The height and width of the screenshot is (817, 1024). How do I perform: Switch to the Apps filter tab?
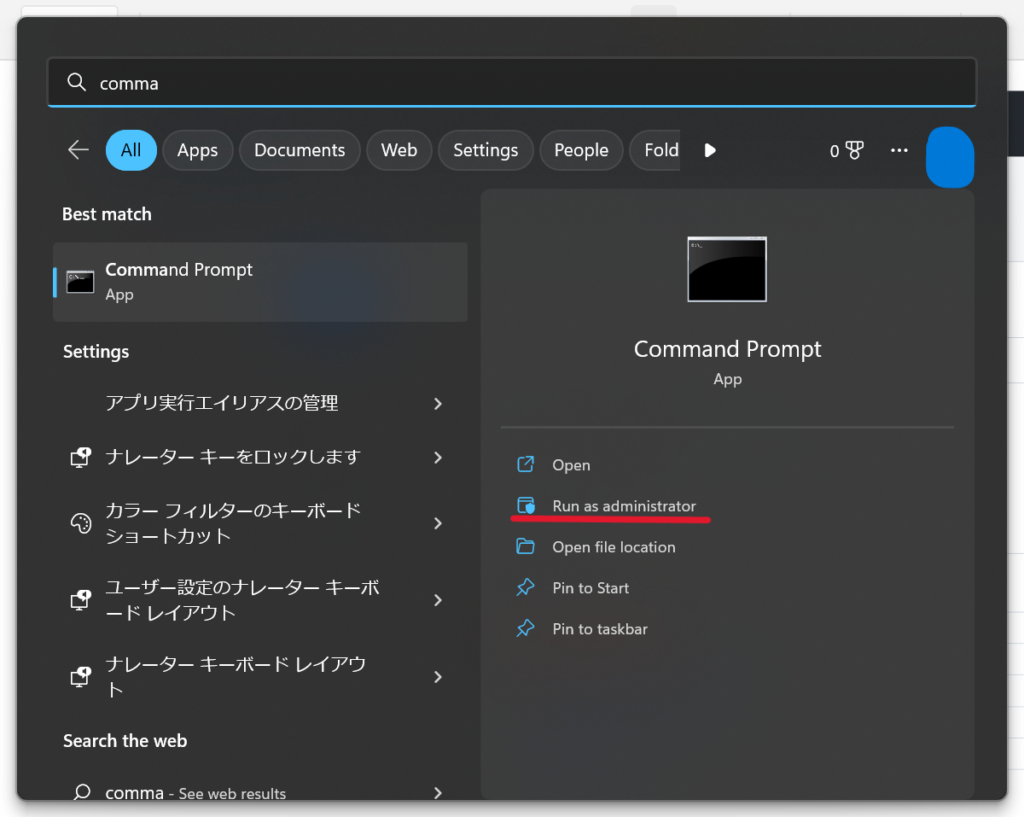197,150
